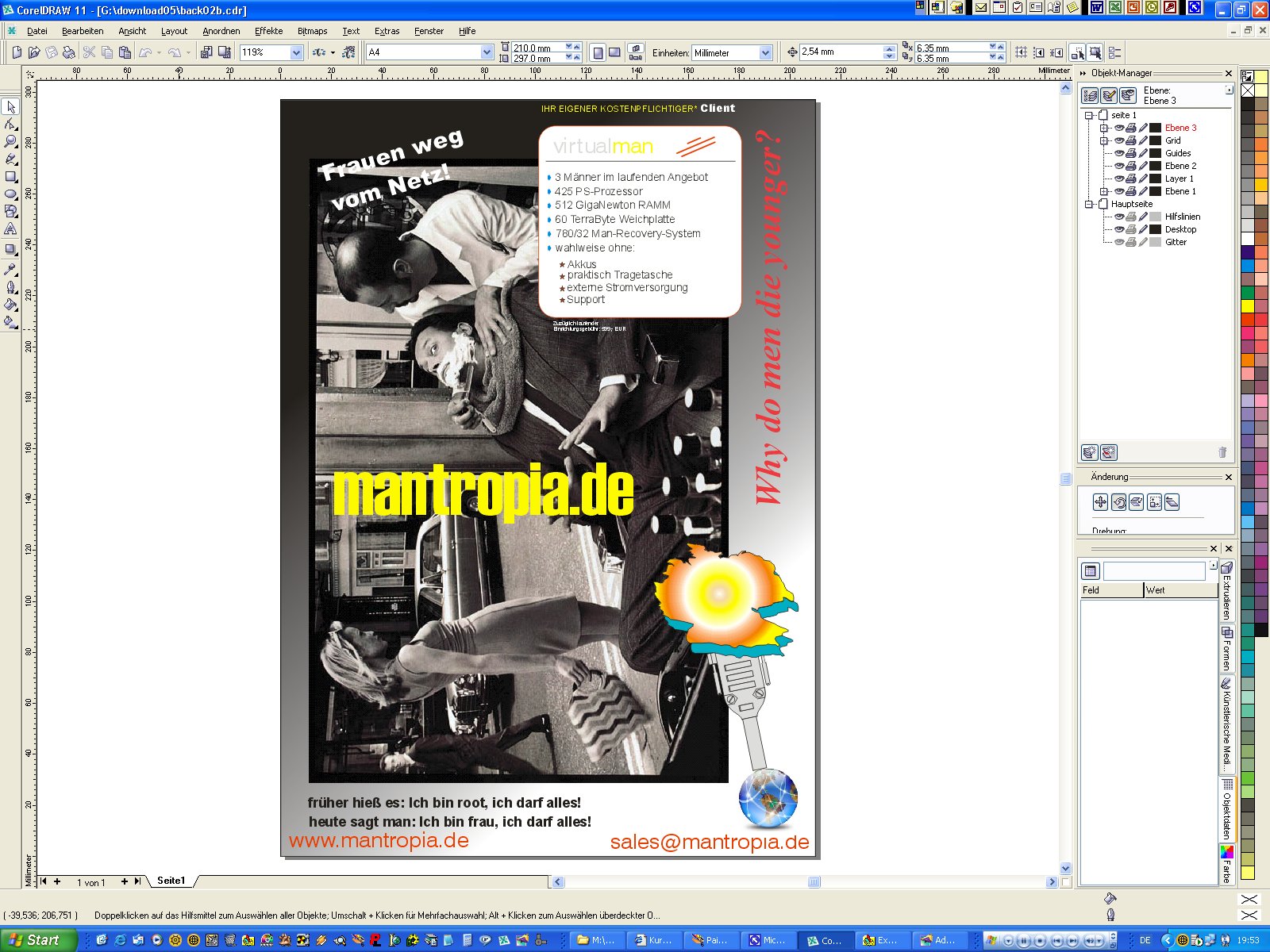Switch to CorelDRAW taskbar button

[x=824, y=940]
